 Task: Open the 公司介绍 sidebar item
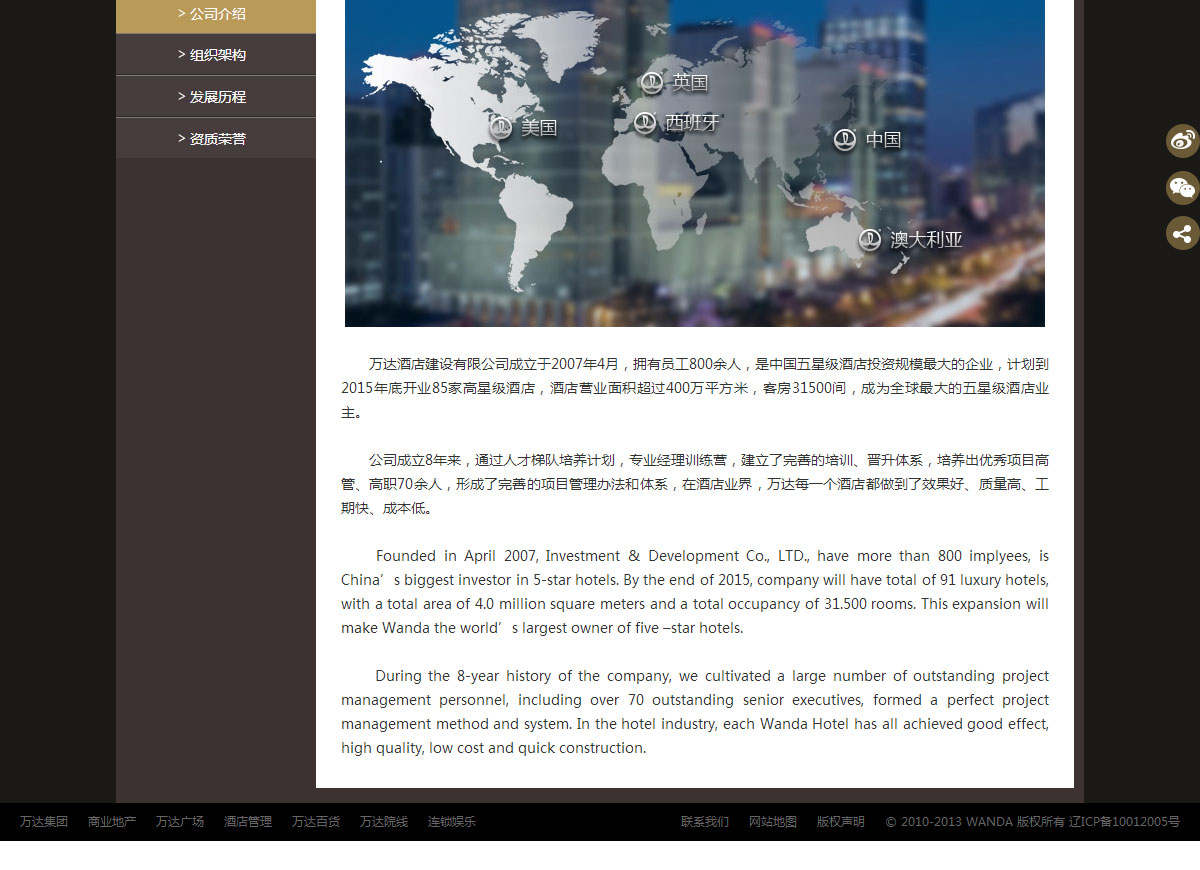[217, 14]
